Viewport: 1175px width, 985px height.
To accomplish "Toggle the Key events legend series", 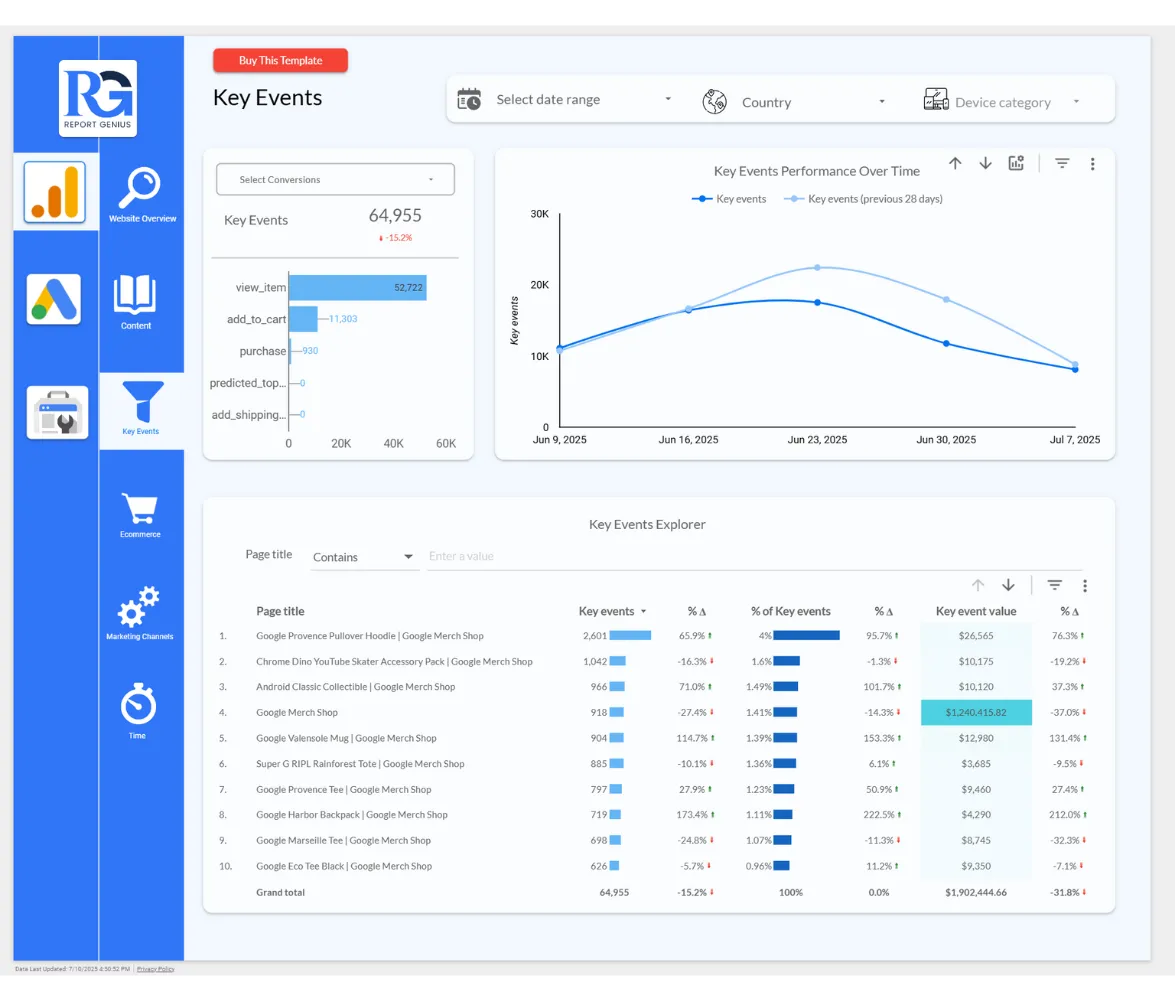I will click(x=728, y=199).
